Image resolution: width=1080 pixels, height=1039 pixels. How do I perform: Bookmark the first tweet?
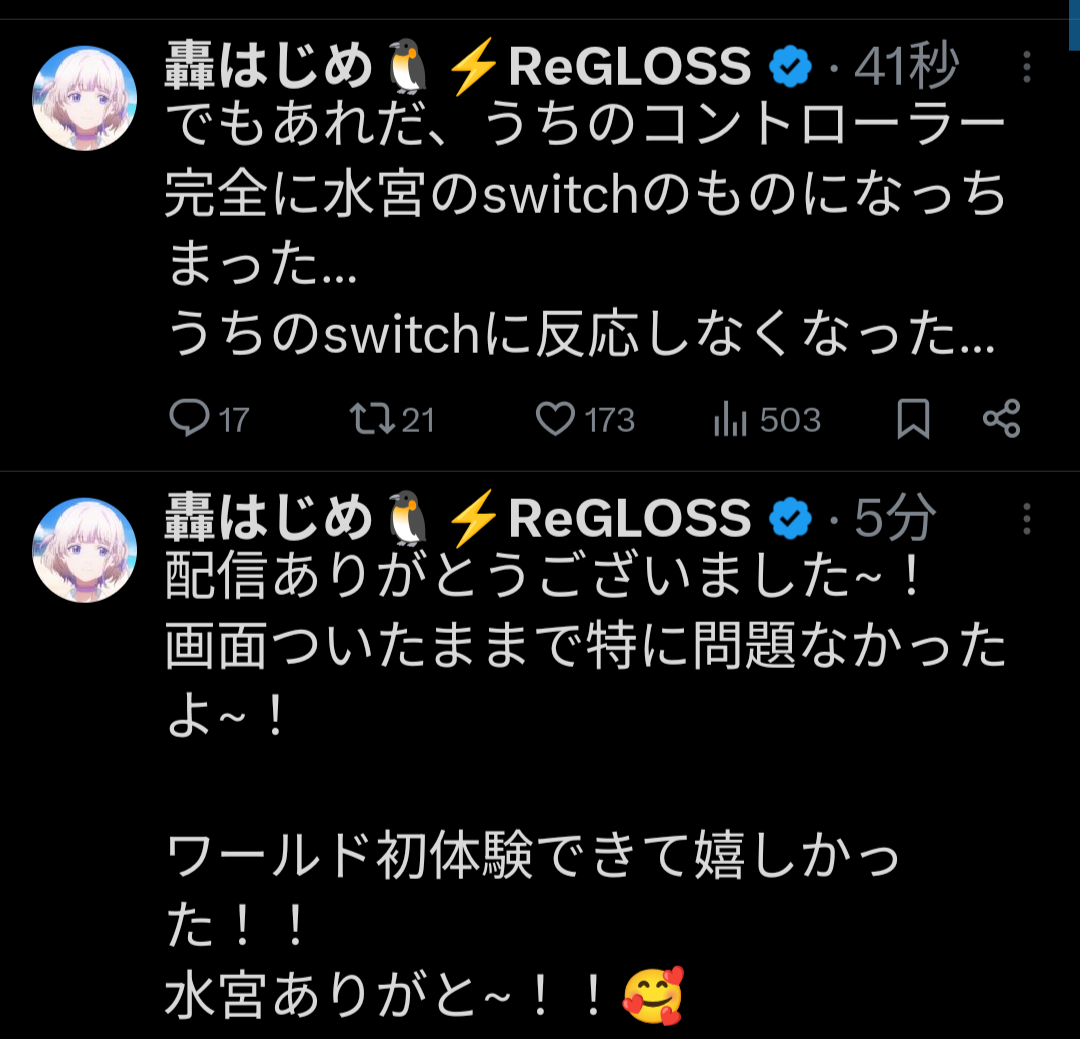(913, 418)
